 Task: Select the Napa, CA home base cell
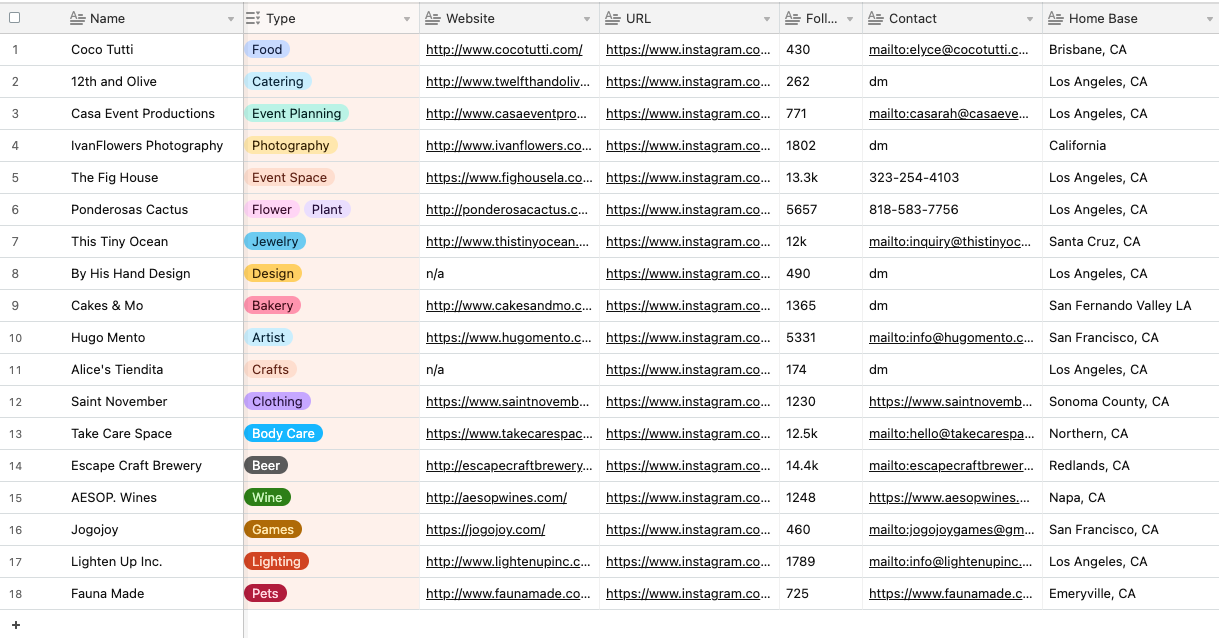point(1131,497)
